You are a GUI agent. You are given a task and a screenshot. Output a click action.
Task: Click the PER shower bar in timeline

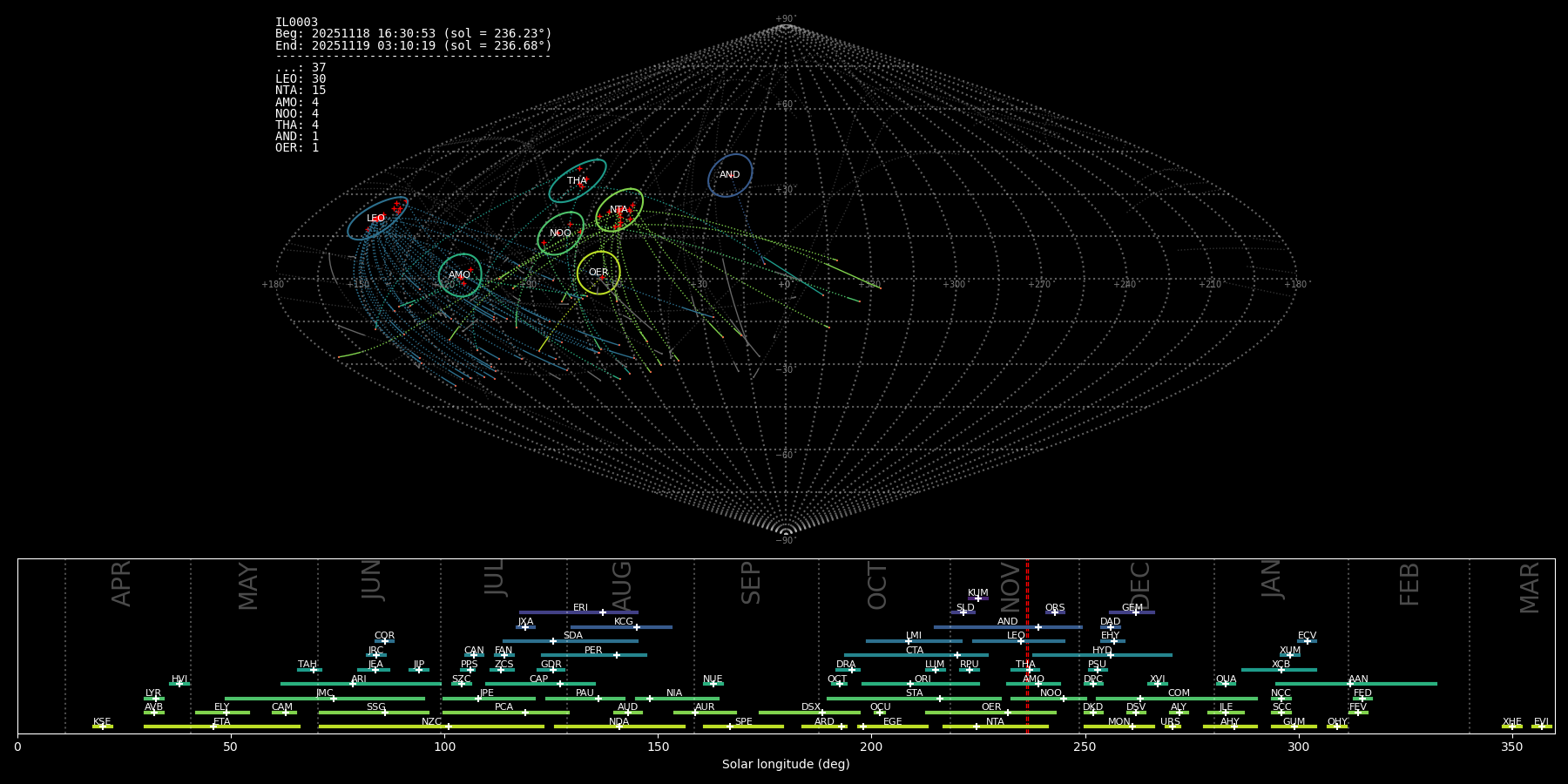point(593,655)
